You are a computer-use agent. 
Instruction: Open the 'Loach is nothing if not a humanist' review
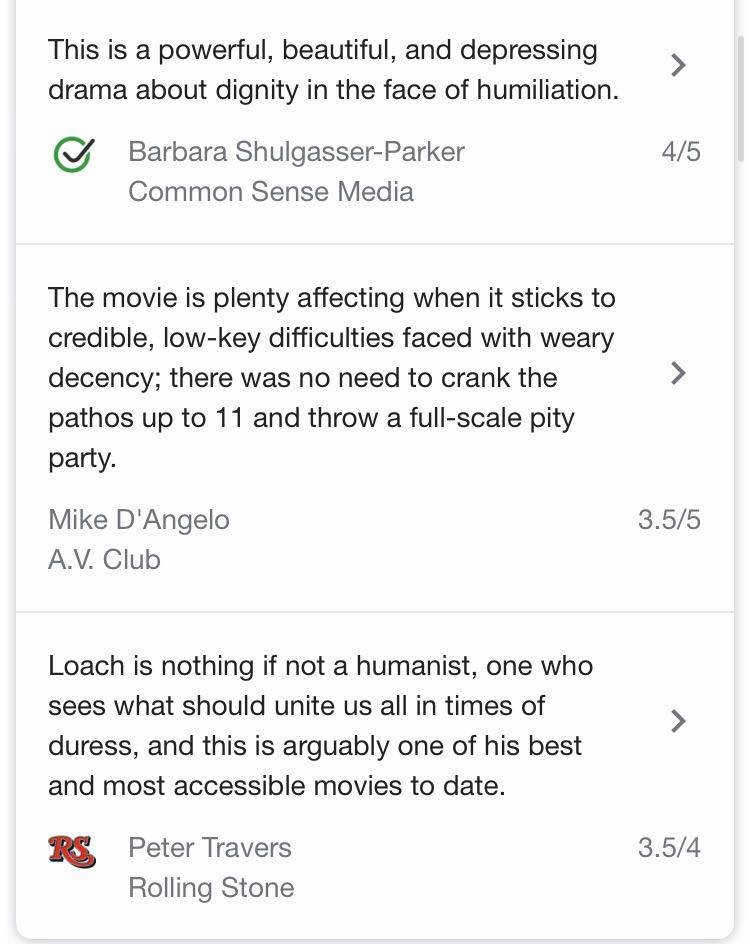pos(320,666)
